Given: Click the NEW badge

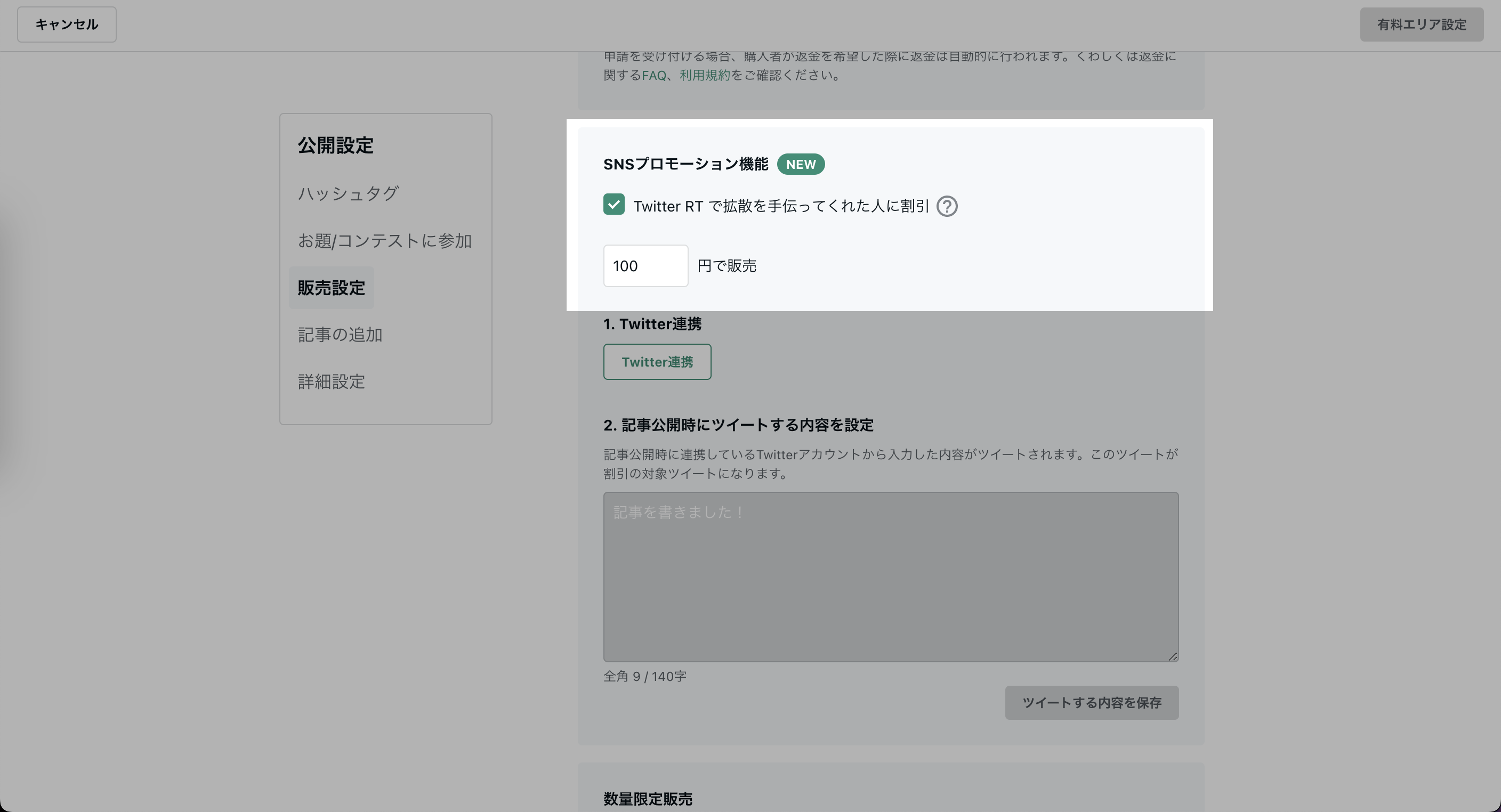Looking at the screenshot, I should tap(801, 164).
